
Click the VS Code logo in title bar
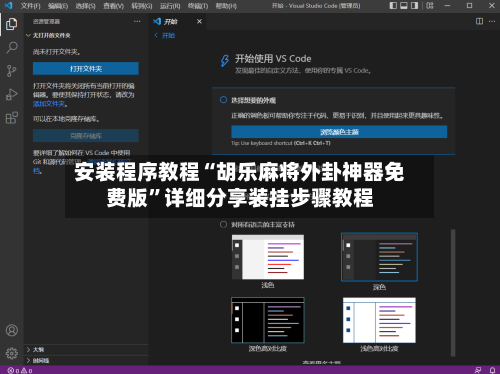[8, 6]
